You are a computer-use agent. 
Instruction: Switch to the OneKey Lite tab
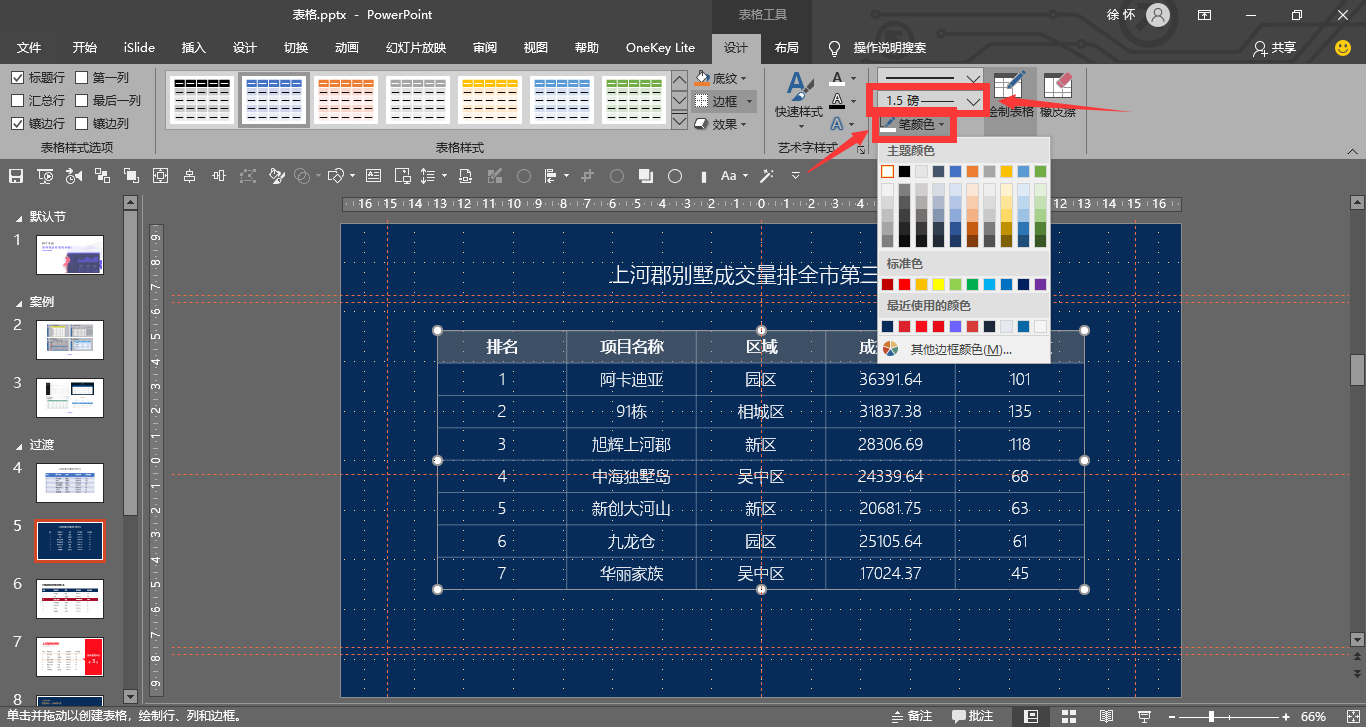pyautogui.click(x=660, y=48)
